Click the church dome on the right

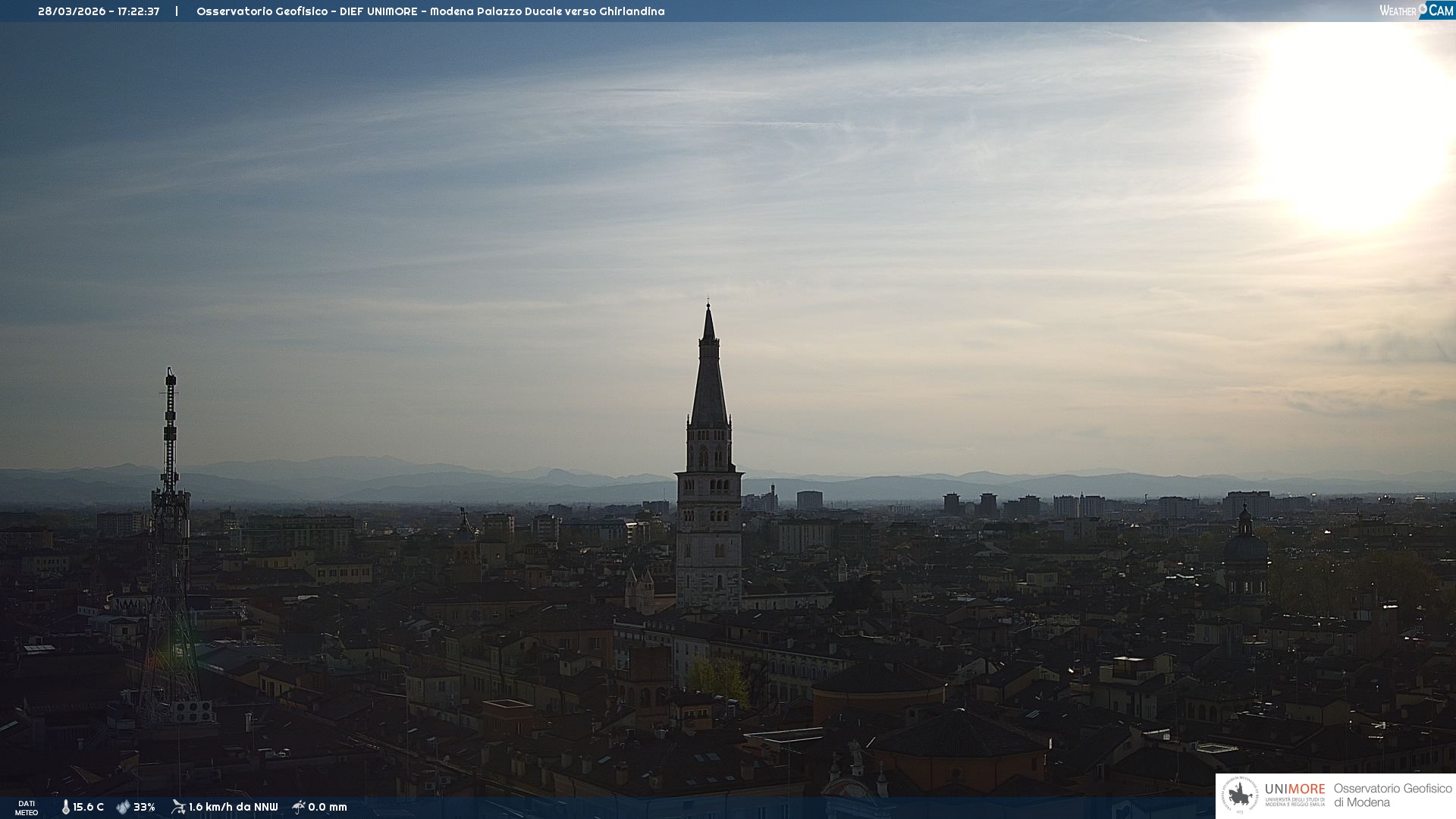[1245, 546]
